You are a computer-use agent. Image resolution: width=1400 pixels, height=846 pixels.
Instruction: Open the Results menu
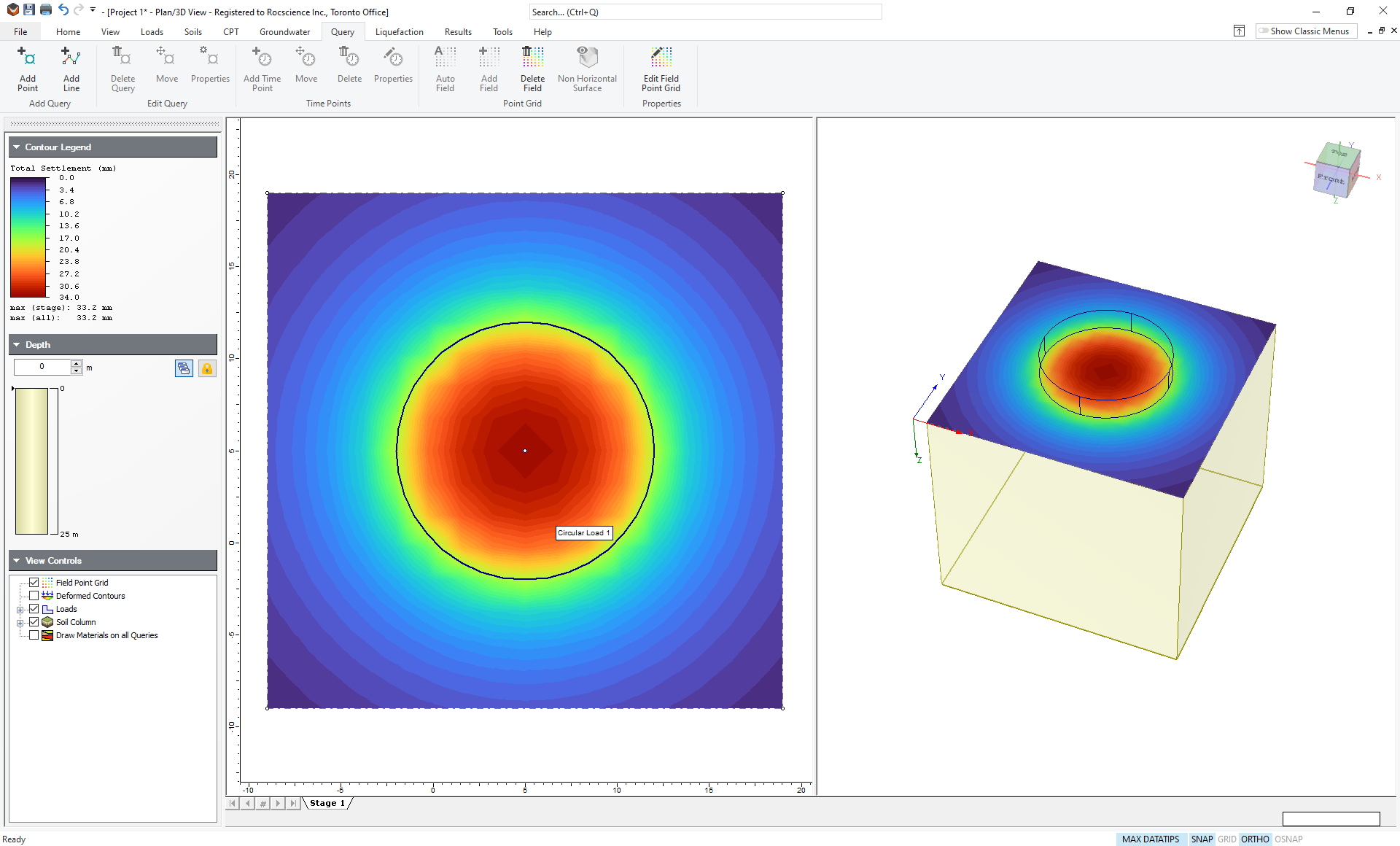[x=458, y=31]
